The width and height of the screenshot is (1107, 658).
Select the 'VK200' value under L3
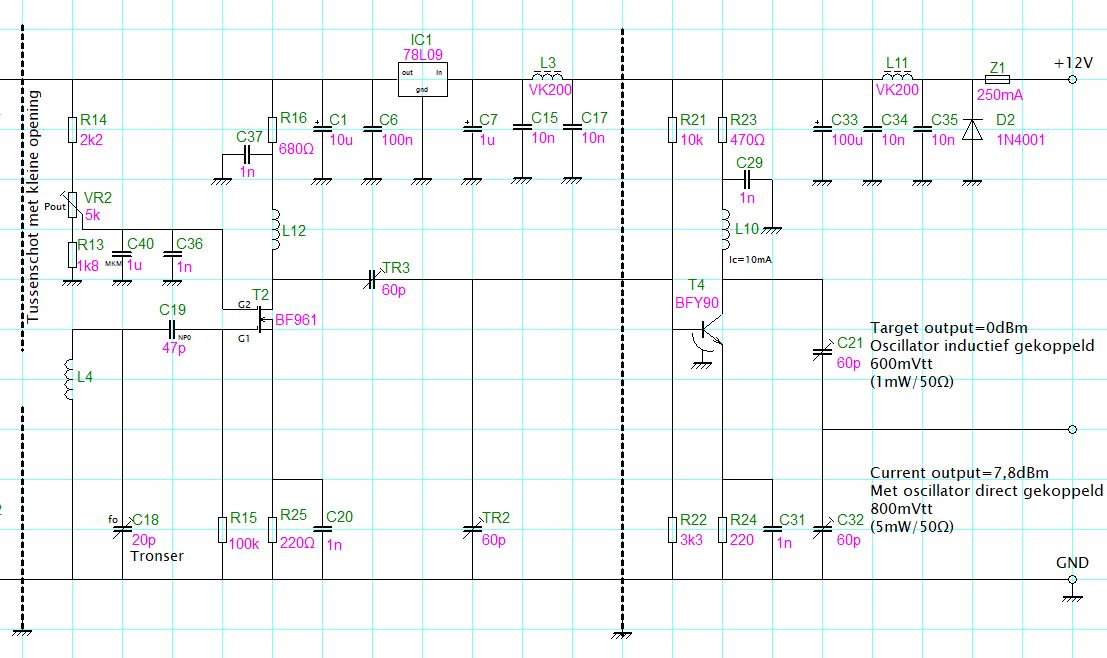coord(550,90)
